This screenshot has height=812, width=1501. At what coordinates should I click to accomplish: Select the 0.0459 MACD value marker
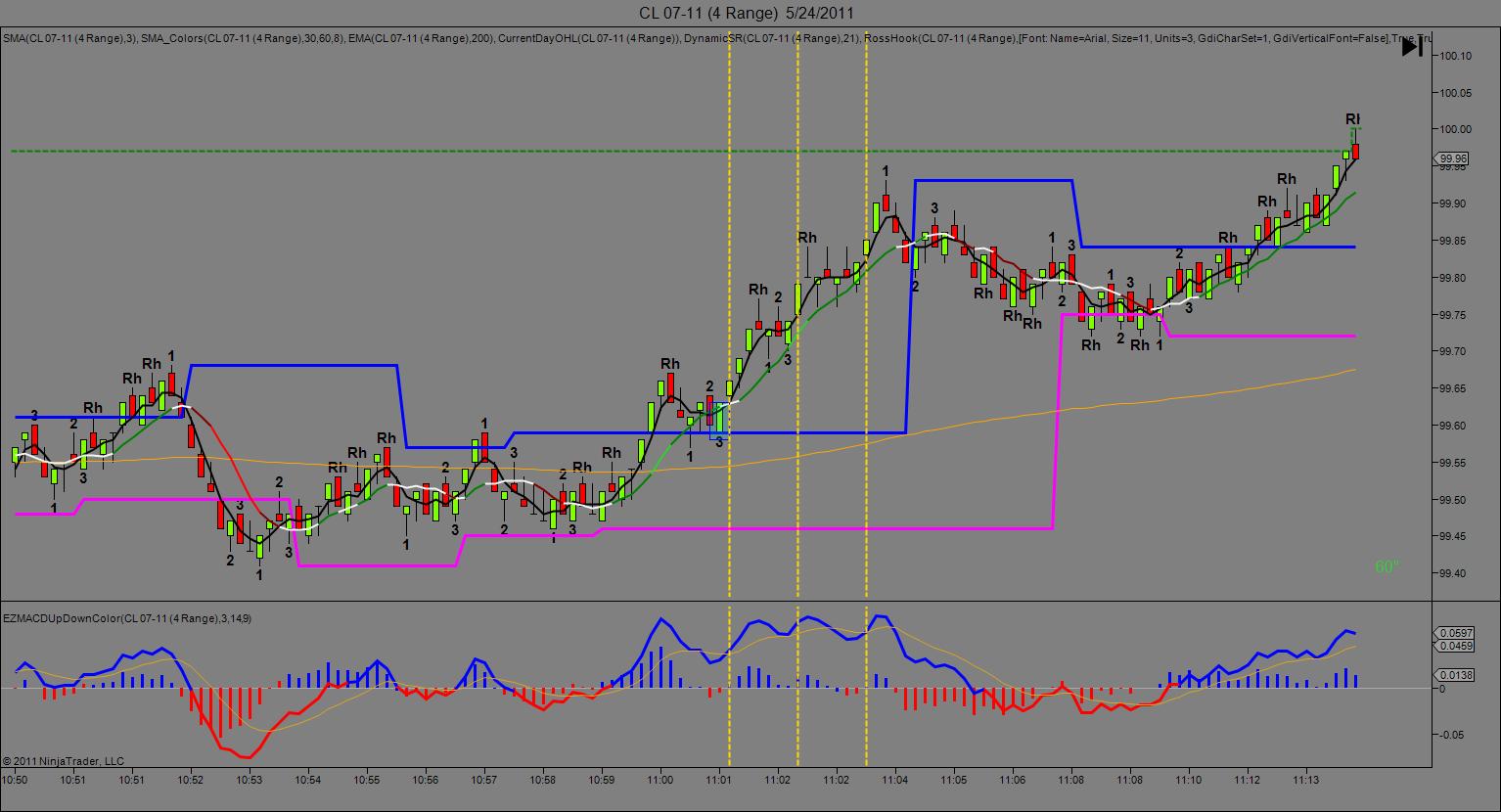(1453, 646)
